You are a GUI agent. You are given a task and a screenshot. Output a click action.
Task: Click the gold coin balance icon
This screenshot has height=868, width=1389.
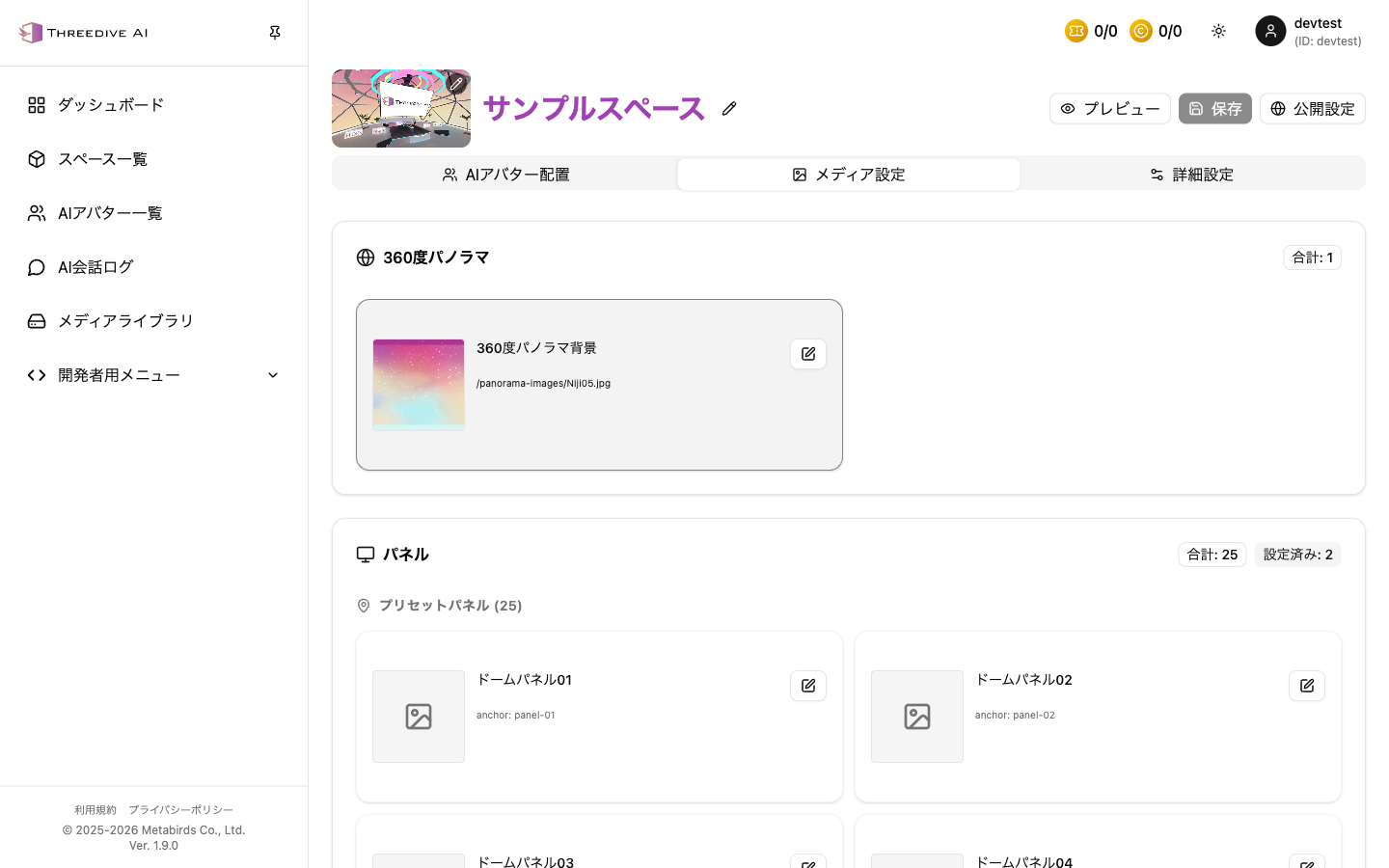(x=1141, y=32)
